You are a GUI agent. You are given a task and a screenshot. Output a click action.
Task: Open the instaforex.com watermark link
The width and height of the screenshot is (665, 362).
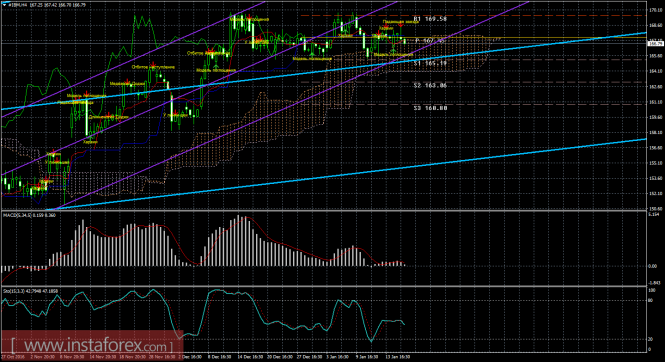92,345
